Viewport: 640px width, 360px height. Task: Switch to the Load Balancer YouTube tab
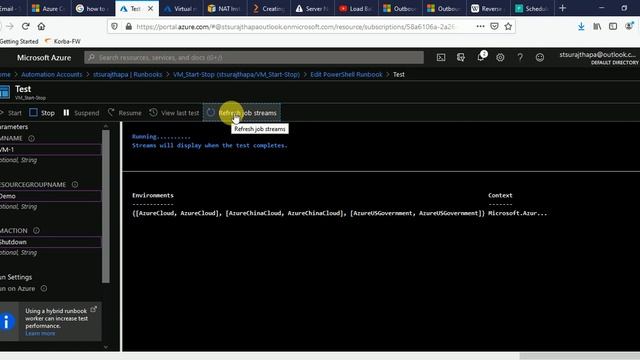tap(356, 8)
